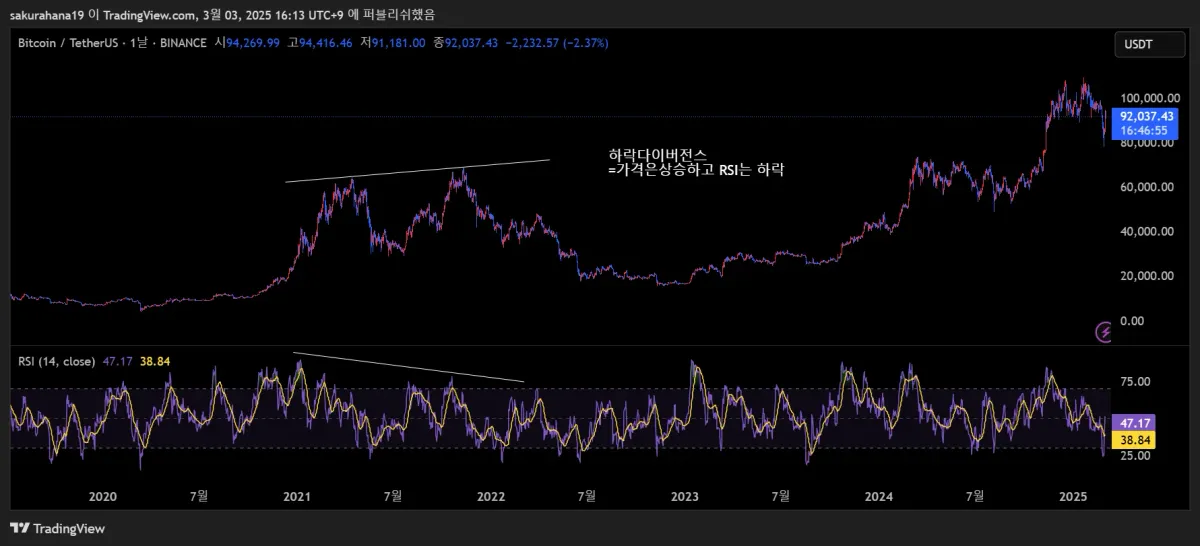
Task: Click the 2021 label on time axis
Action: (296, 496)
